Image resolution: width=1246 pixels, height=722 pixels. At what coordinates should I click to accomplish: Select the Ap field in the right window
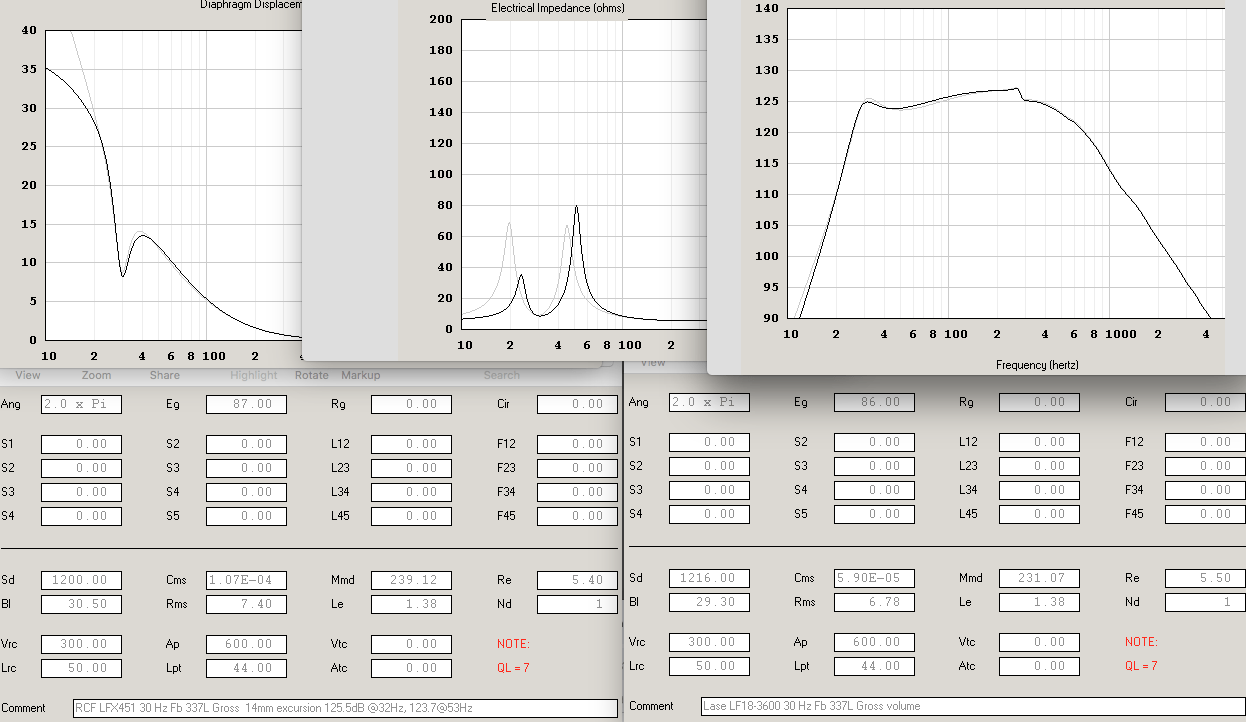click(x=875, y=642)
